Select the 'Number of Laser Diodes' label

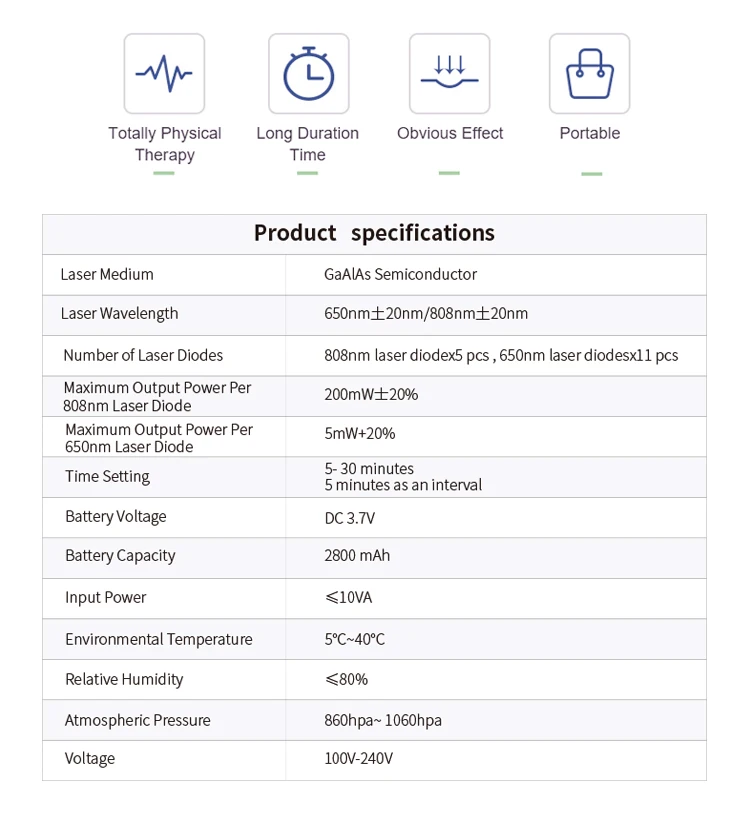(x=143, y=355)
